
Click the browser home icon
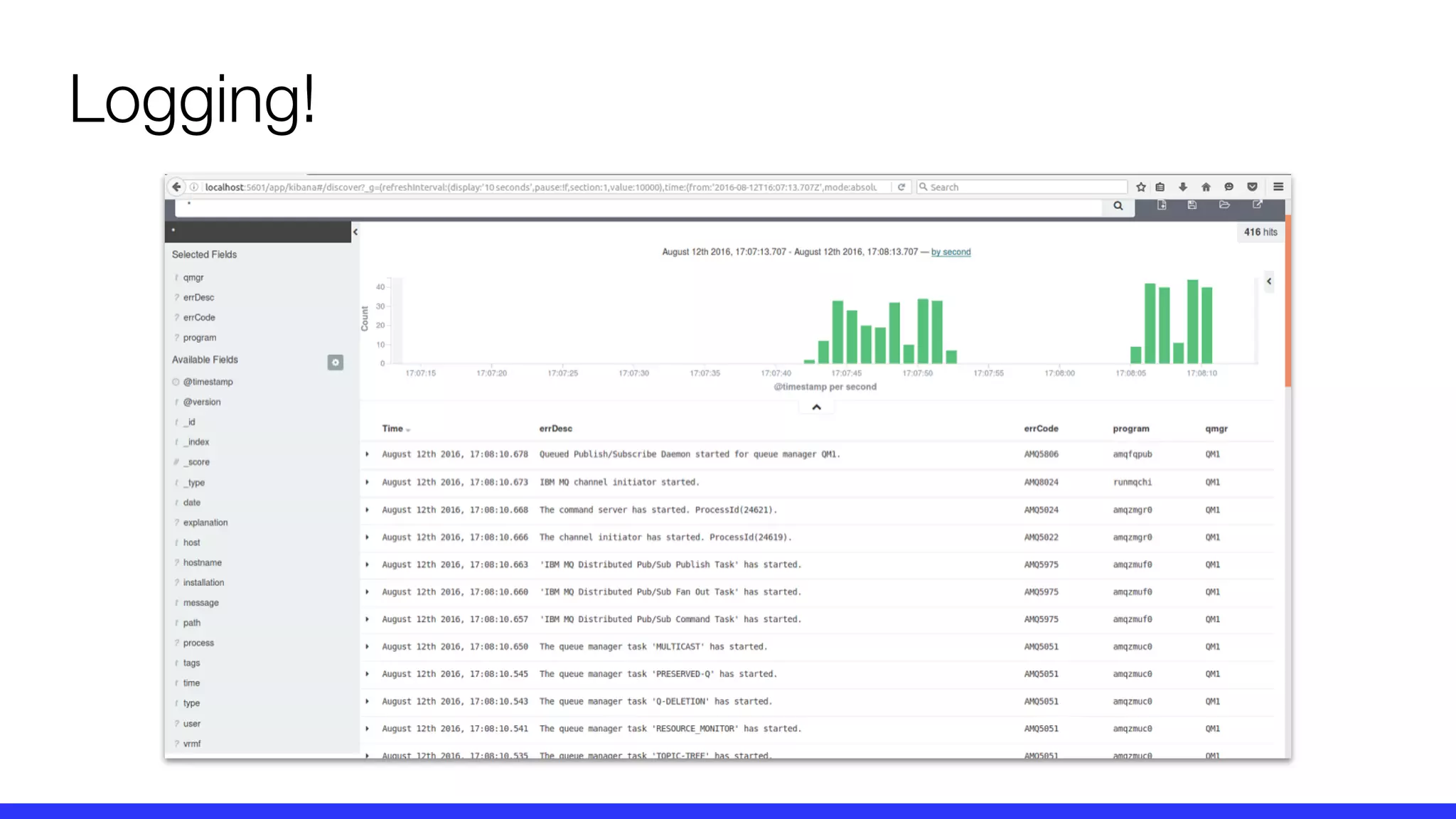[1206, 187]
